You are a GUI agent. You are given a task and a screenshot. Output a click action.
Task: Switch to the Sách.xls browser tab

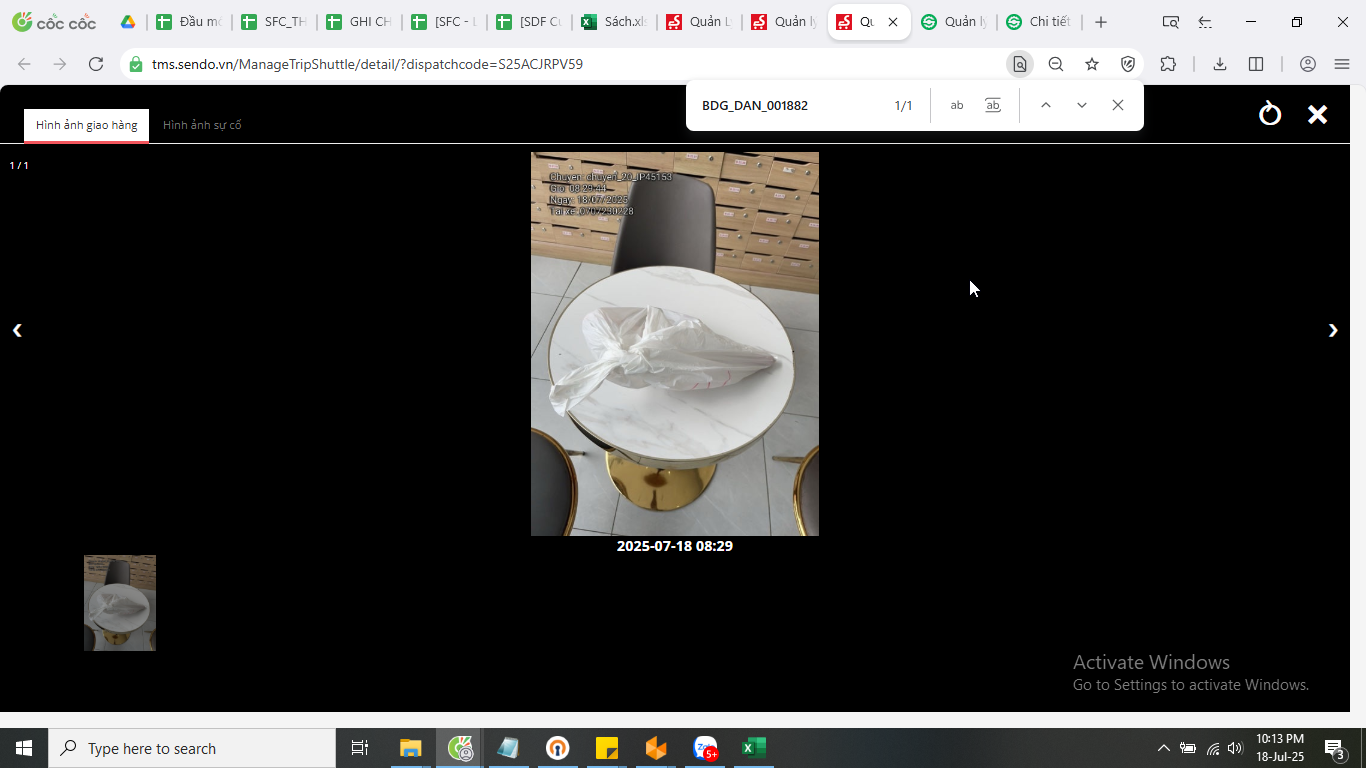tap(614, 22)
